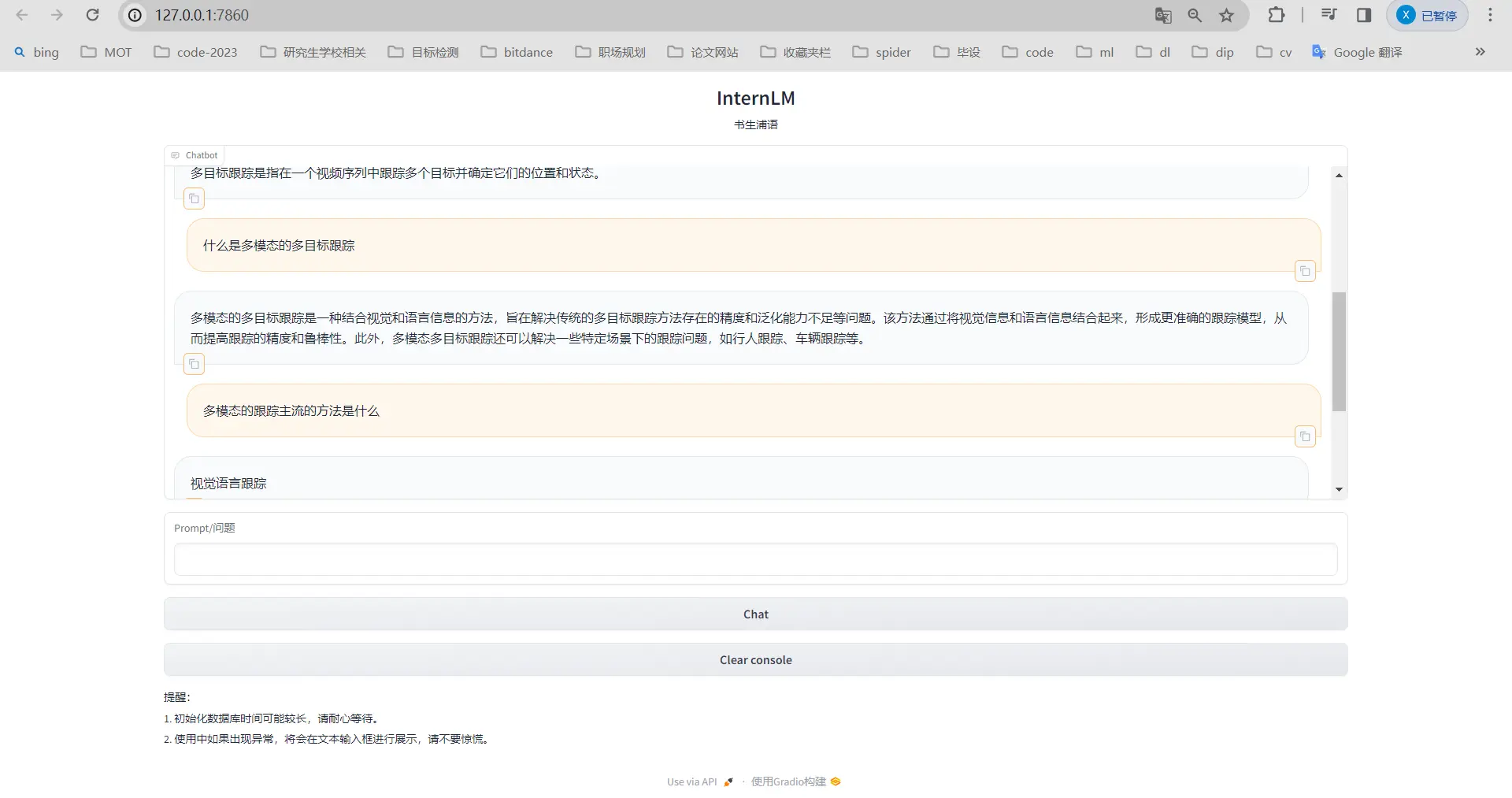The image size is (1512, 798).
Task: Click the Chat button
Action: pyautogui.click(x=755, y=614)
